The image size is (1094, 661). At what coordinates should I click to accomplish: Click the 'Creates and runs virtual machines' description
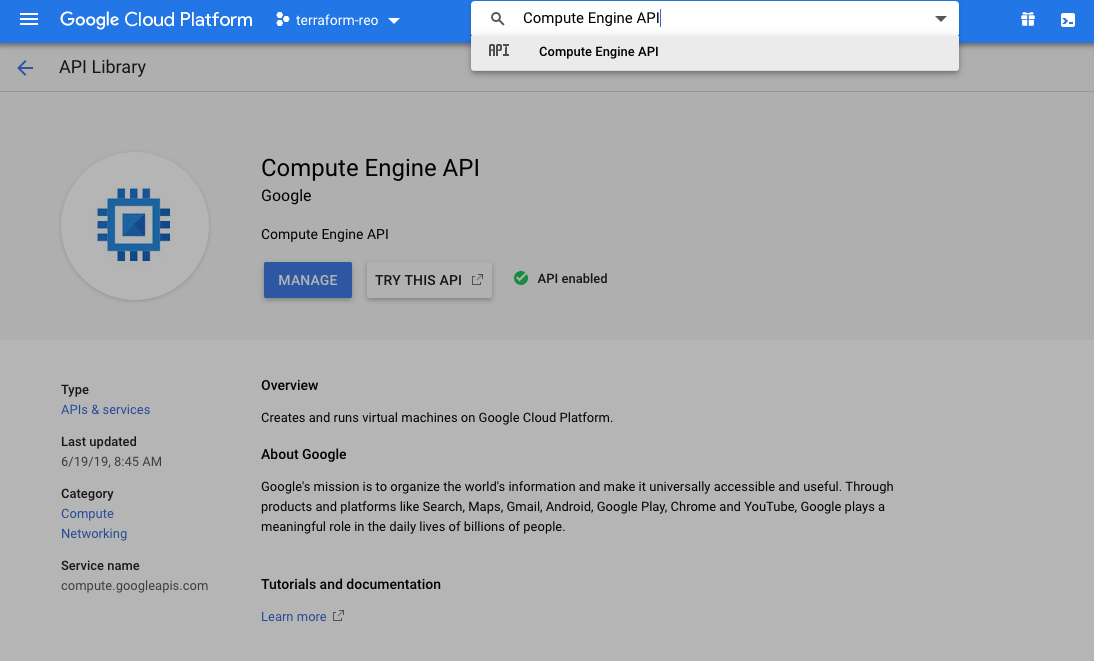[437, 417]
